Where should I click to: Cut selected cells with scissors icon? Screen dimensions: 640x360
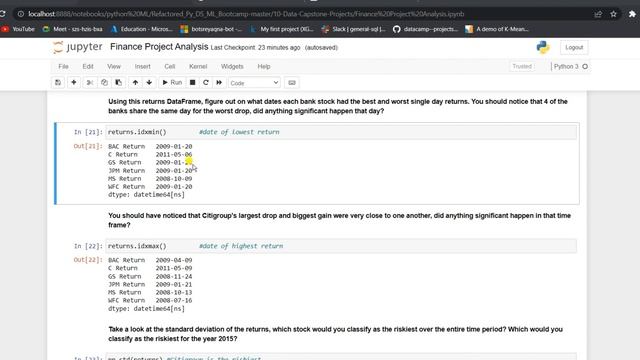point(90,83)
